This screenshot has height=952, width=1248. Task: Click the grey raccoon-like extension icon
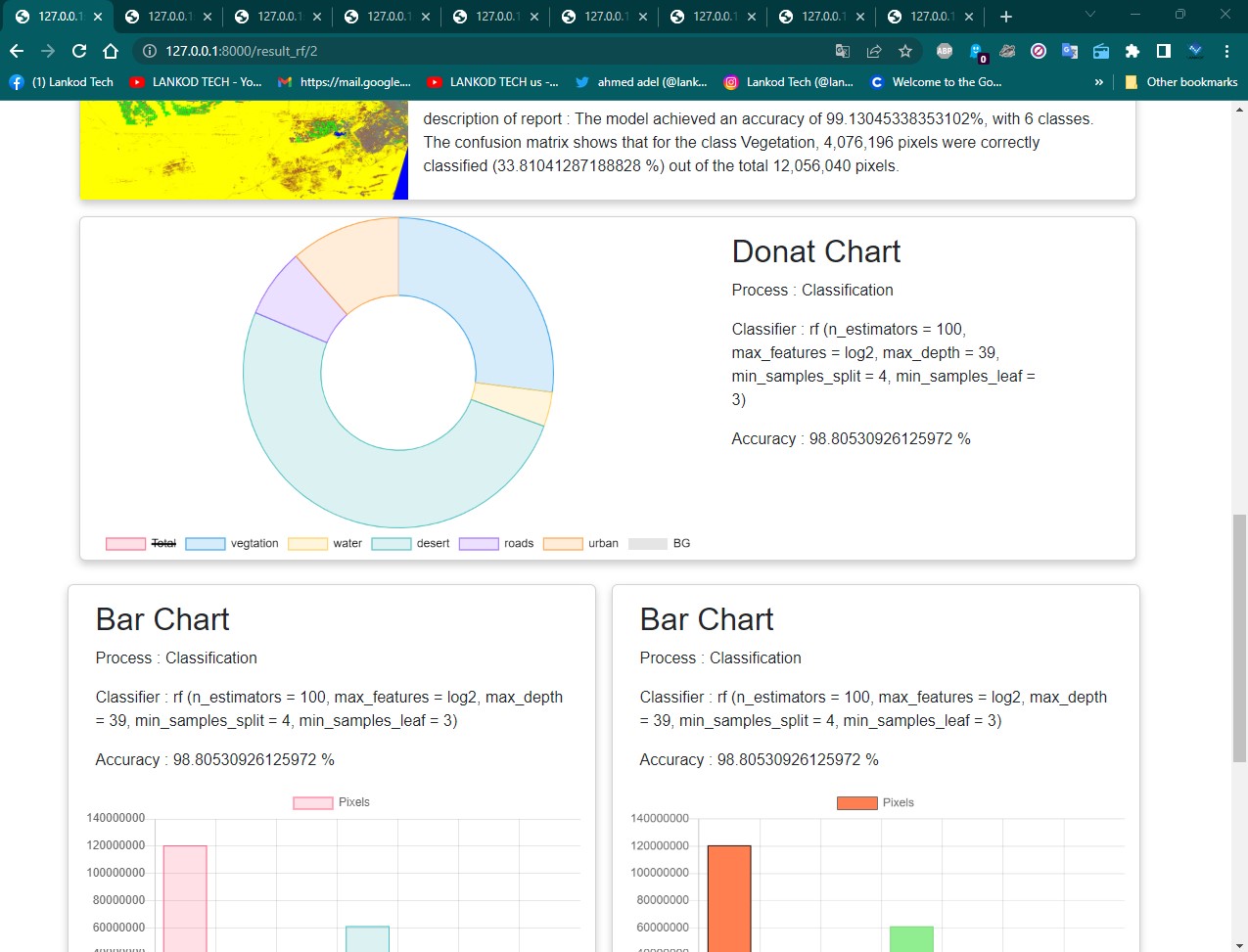pyautogui.click(x=1007, y=51)
